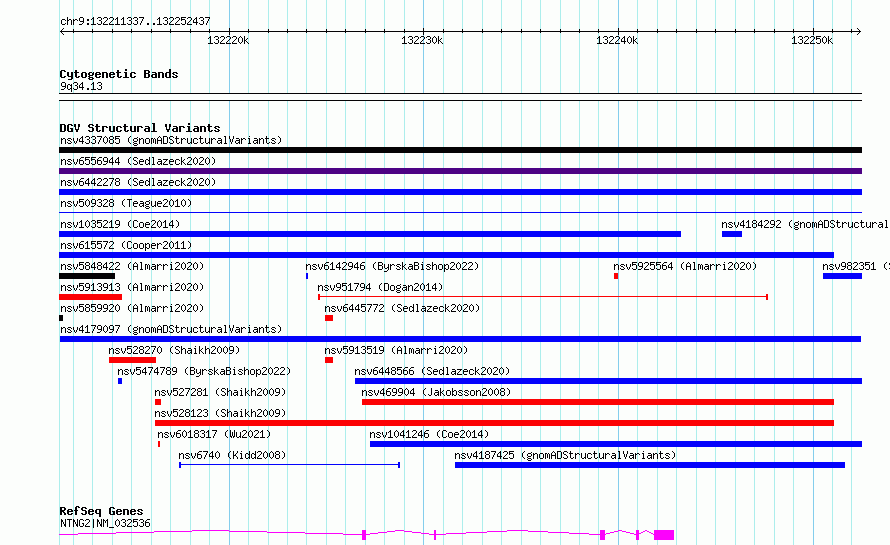This screenshot has height=545, width=890.
Task: Click the nsv509328 (Teague2010) label
Action: tap(126, 203)
